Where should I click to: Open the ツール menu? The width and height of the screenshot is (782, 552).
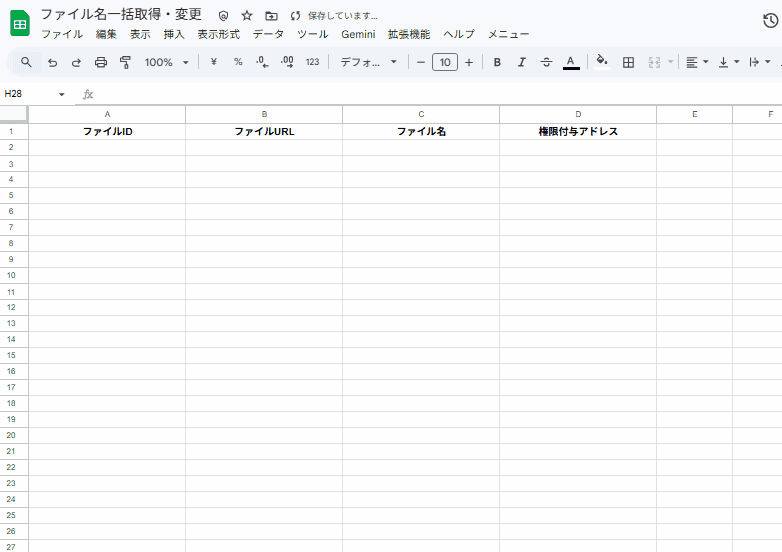(x=313, y=34)
